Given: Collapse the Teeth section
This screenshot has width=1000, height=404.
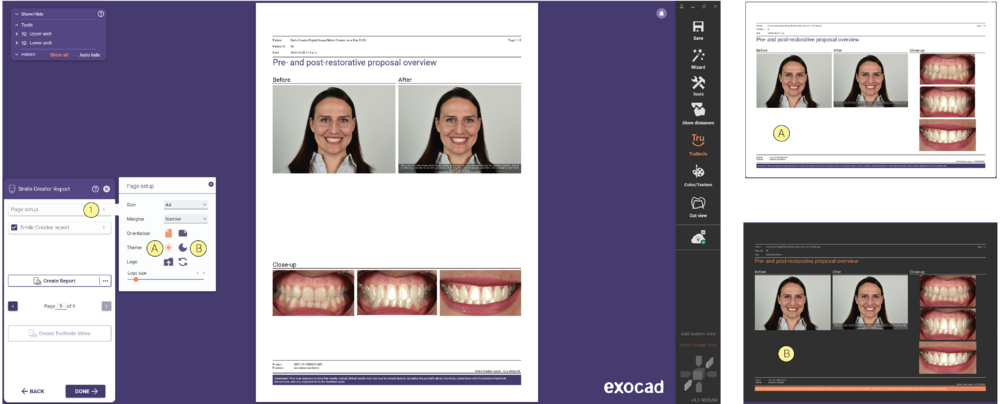Looking at the screenshot, I should click(17, 25).
